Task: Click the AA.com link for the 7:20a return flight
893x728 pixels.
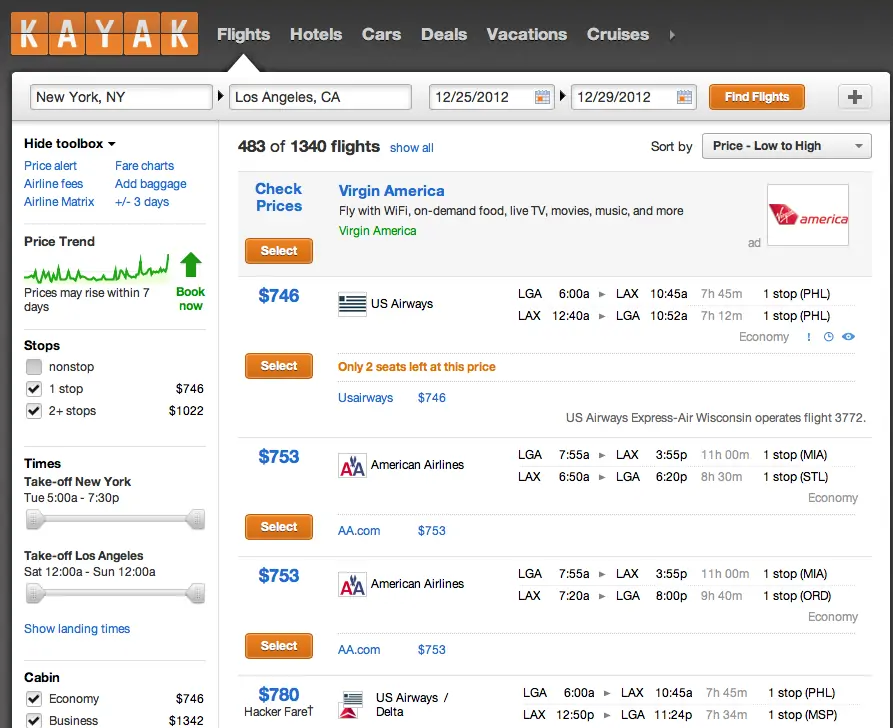Action: pos(359,650)
